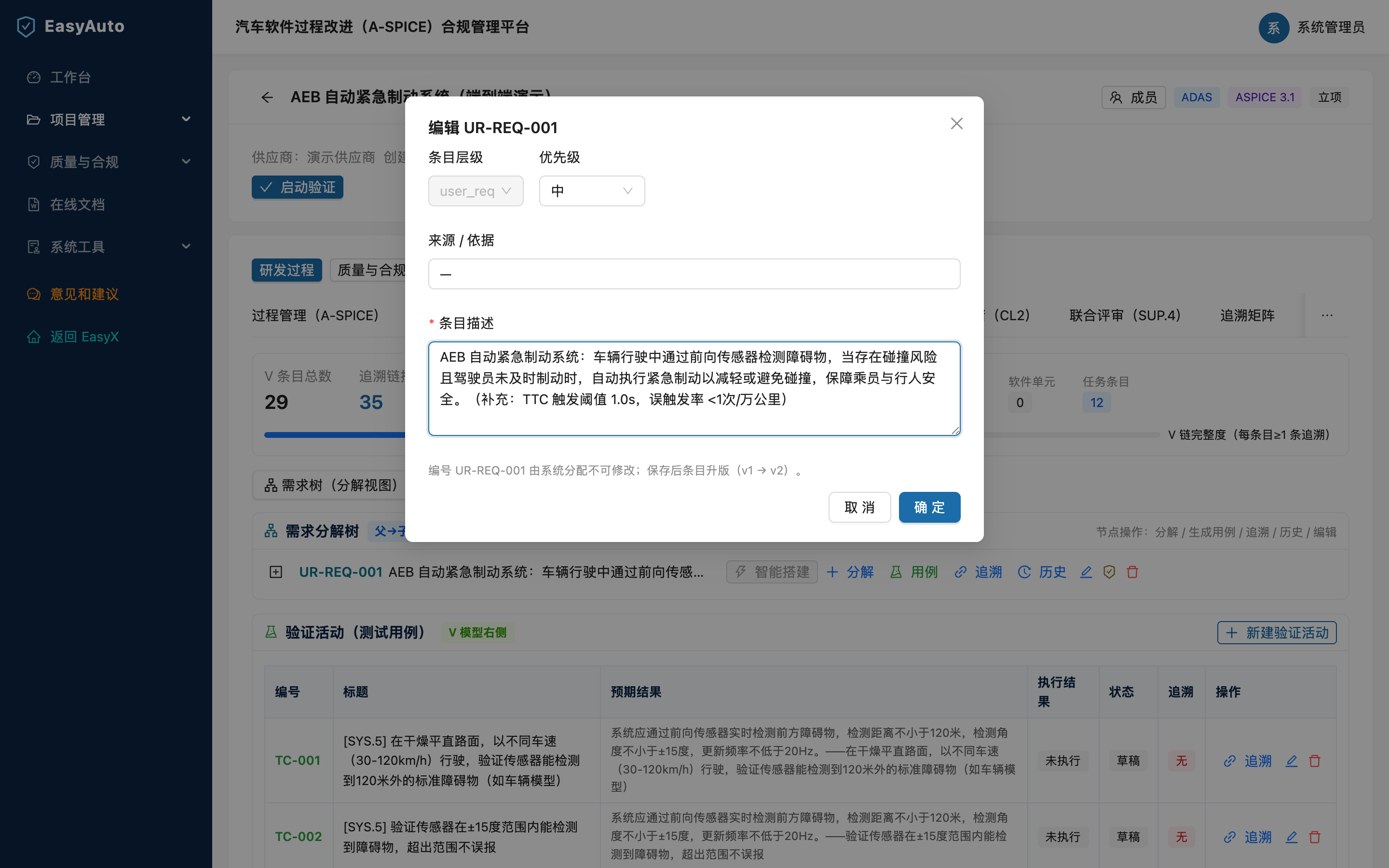Click the ASPICE 3.1 tag
Image resolution: width=1389 pixels, height=868 pixels.
[x=1265, y=97]
